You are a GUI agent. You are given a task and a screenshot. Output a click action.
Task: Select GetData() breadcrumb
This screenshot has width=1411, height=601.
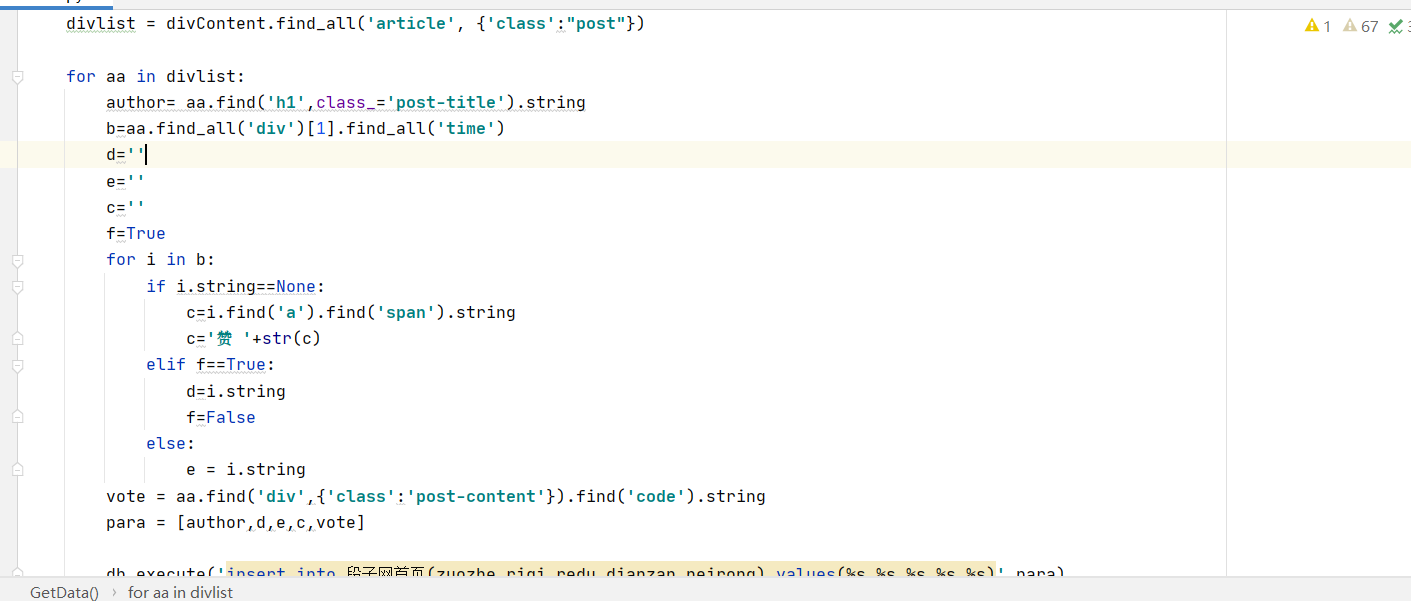tap(64, 592)
